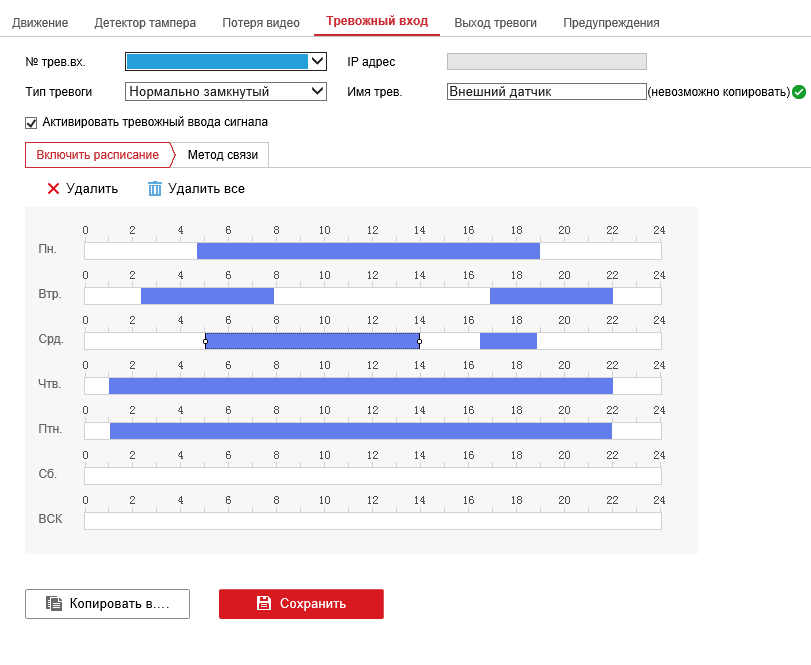Toggle Активировать тревожный ввода сигнала checkbox
This screenshot has height=665, width=811.
tap(31, 123)
